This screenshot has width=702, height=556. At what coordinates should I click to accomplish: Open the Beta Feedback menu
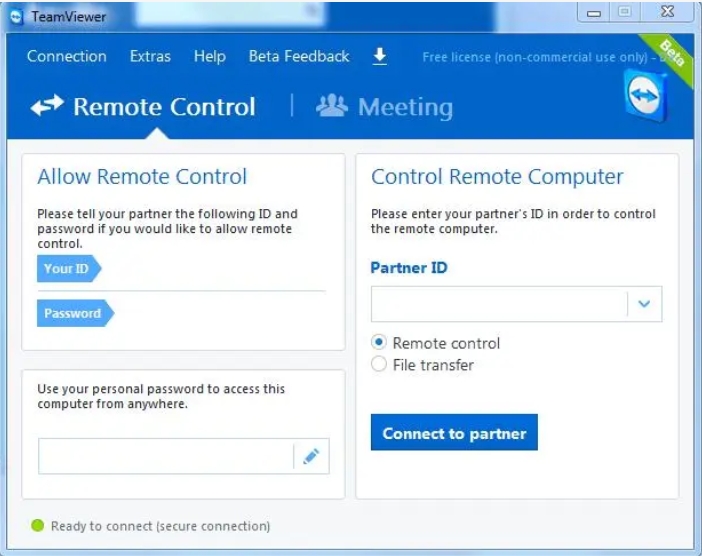tap(299, 56)
